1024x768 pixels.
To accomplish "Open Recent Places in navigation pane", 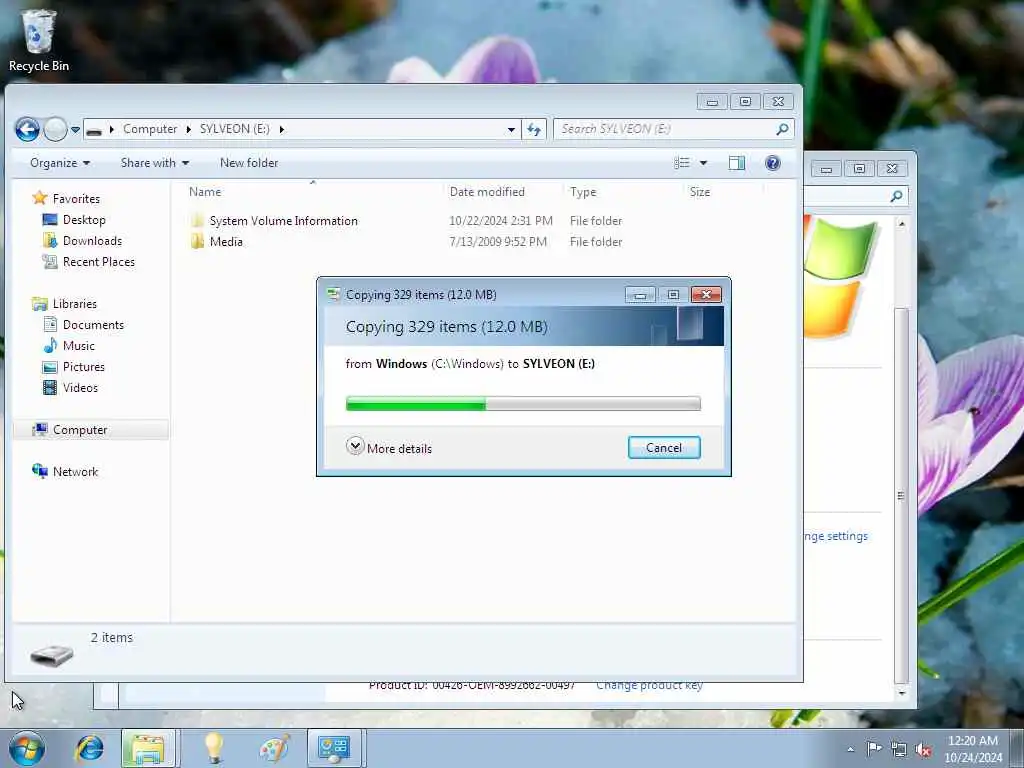I will pyautogui.click(x=99, y=262).
